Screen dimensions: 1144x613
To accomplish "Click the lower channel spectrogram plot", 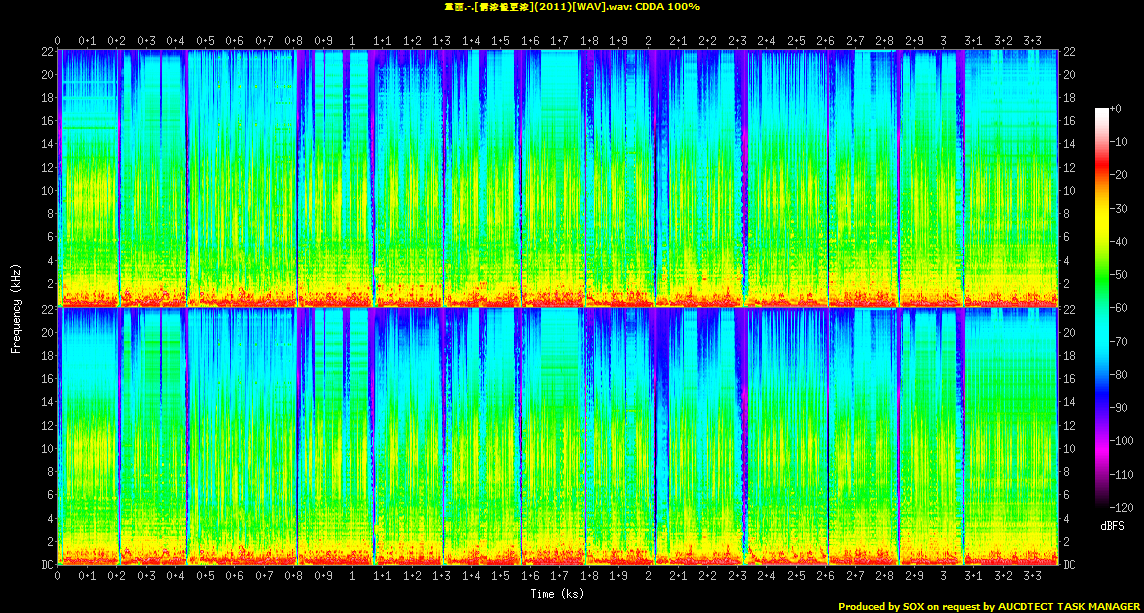I will click(557, 436).
